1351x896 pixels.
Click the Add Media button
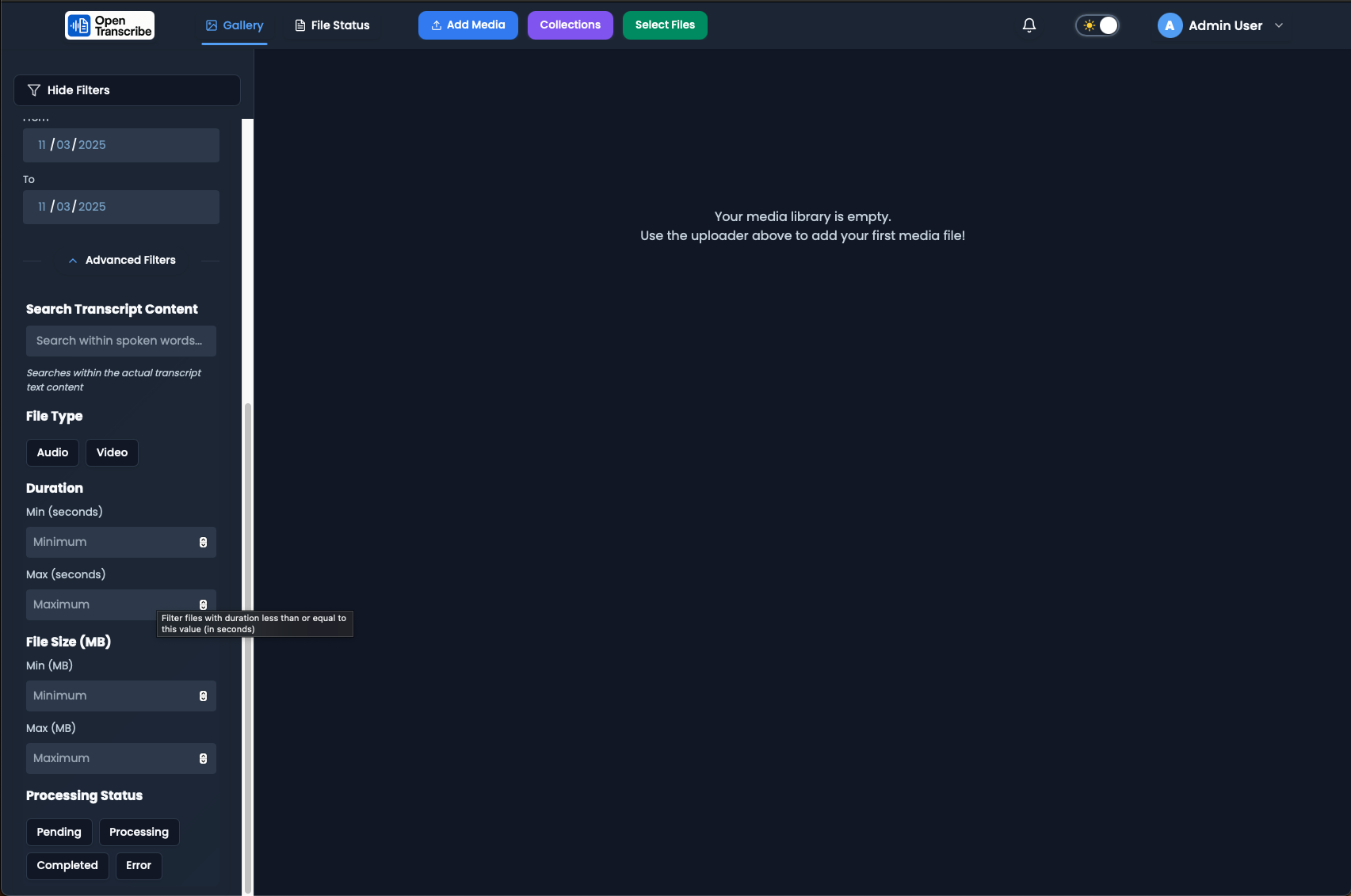tap(468, 25)
